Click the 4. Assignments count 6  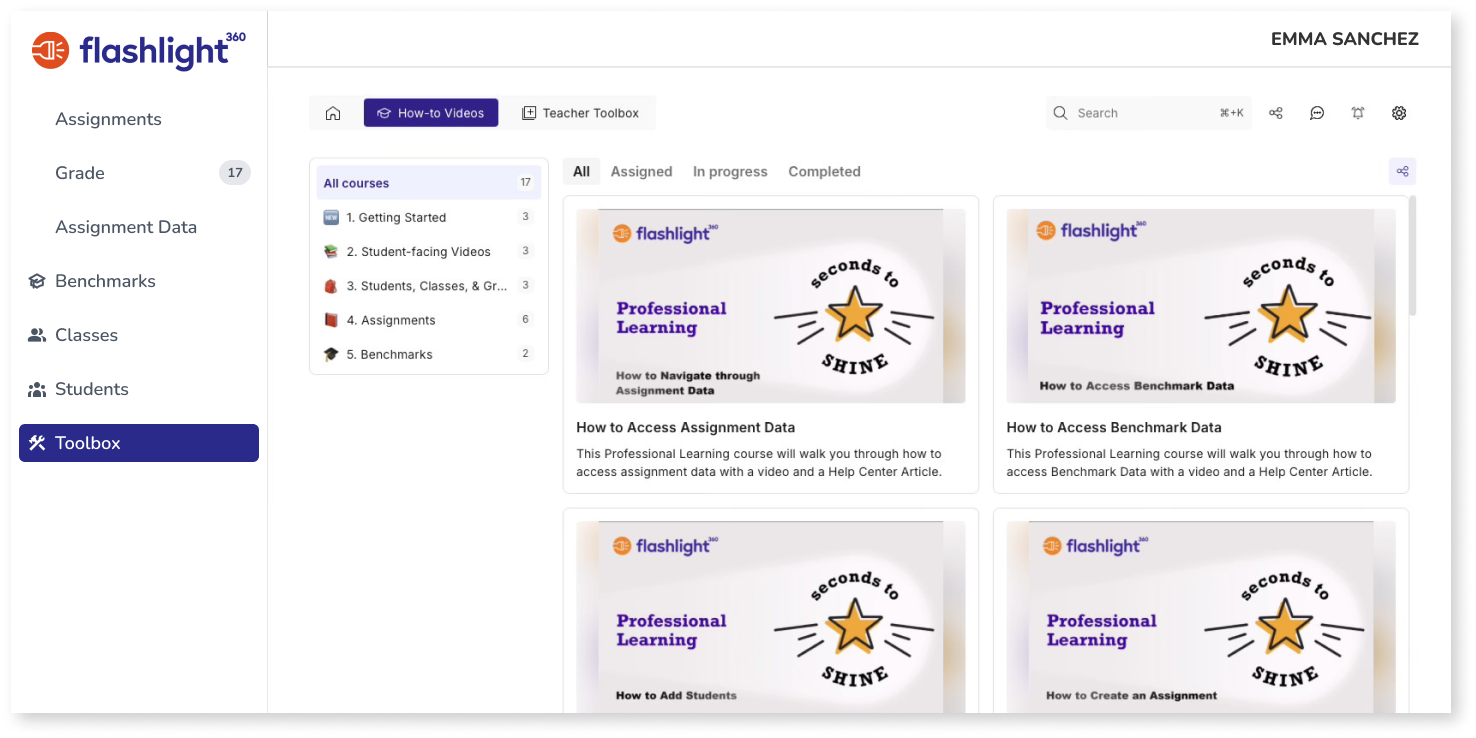[525, 320]
